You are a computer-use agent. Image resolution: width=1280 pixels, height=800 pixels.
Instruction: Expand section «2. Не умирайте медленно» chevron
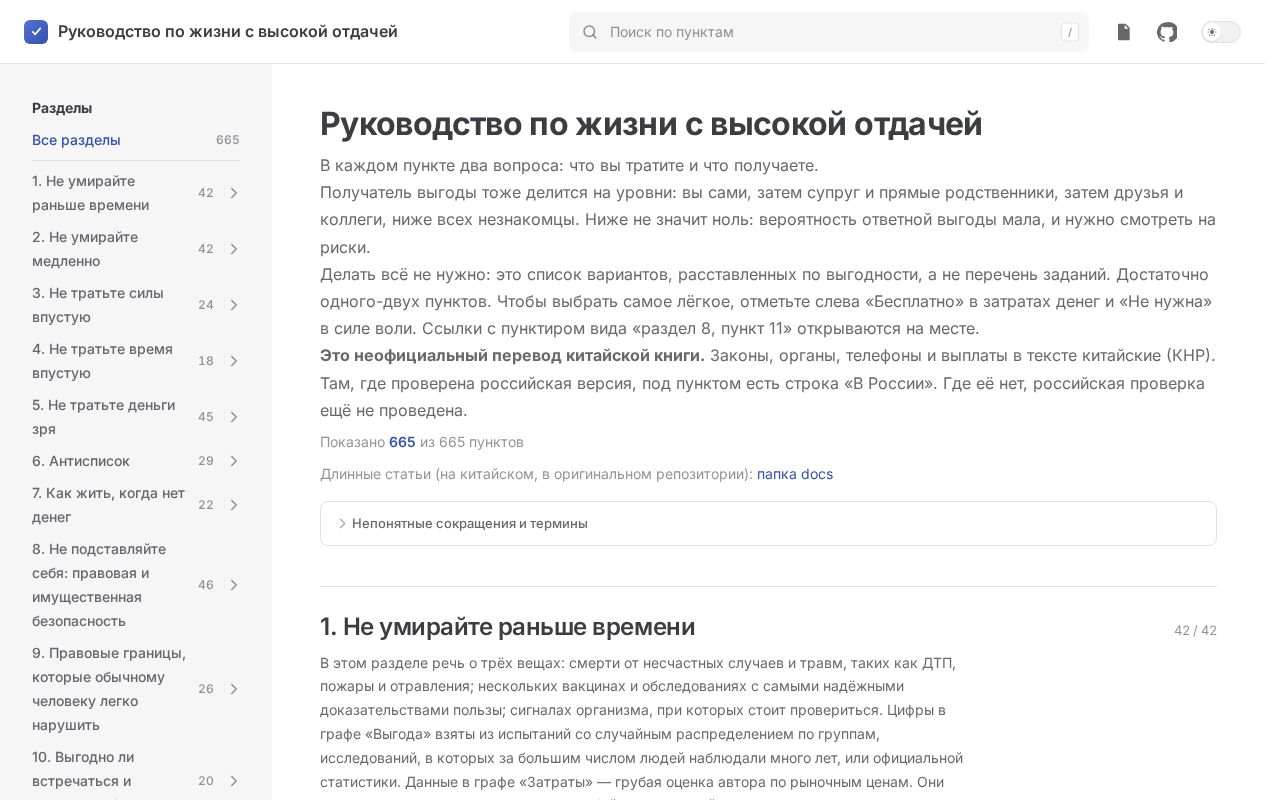point(234,249)
